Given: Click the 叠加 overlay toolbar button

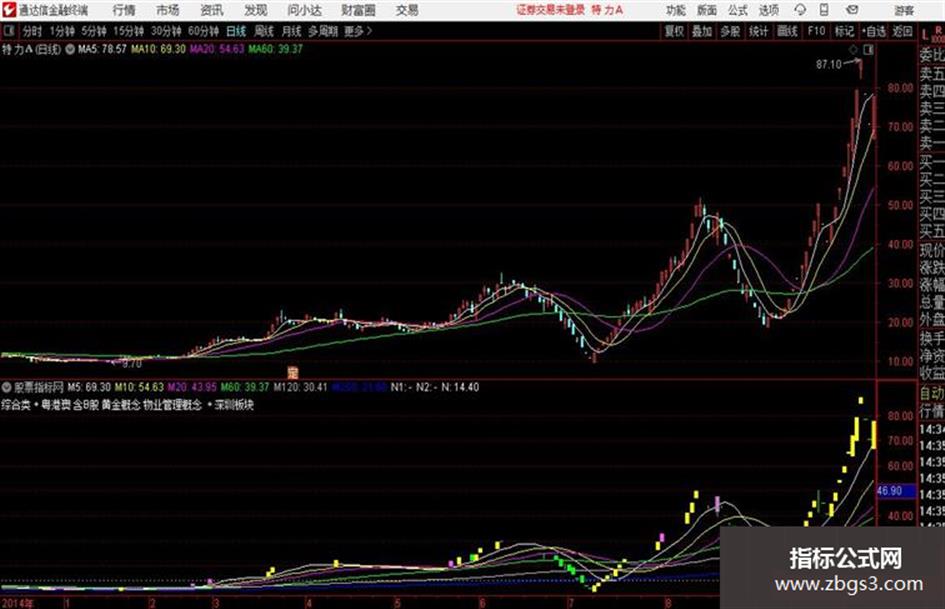Looking at the screenshot, I should tap(702, 31).
